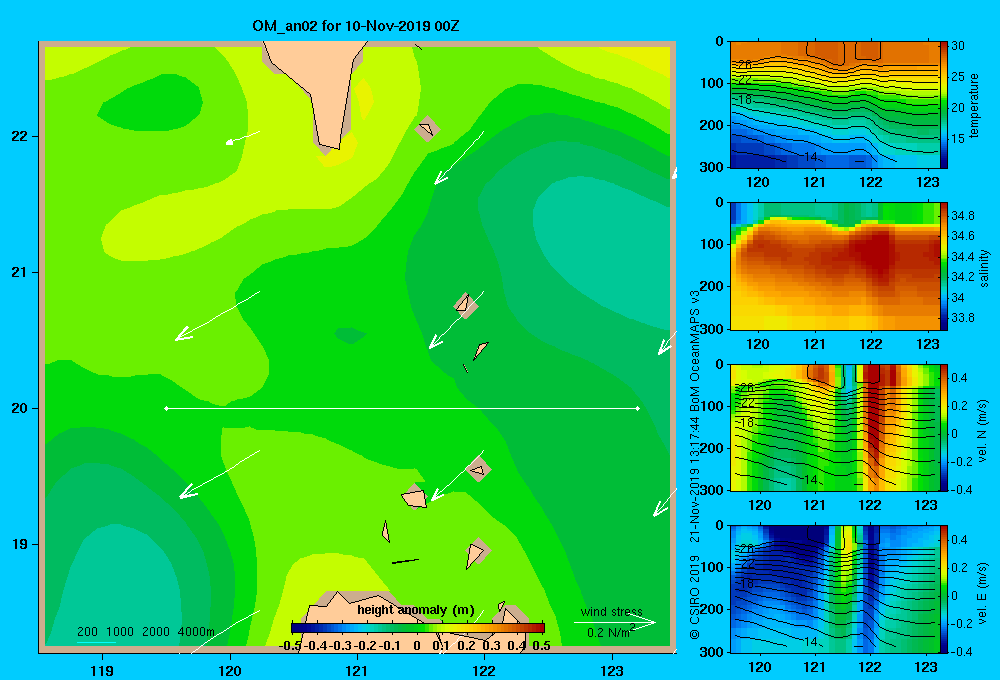
Task: Click the short wind arrow near 120E 22N
Action: [242, 138]
